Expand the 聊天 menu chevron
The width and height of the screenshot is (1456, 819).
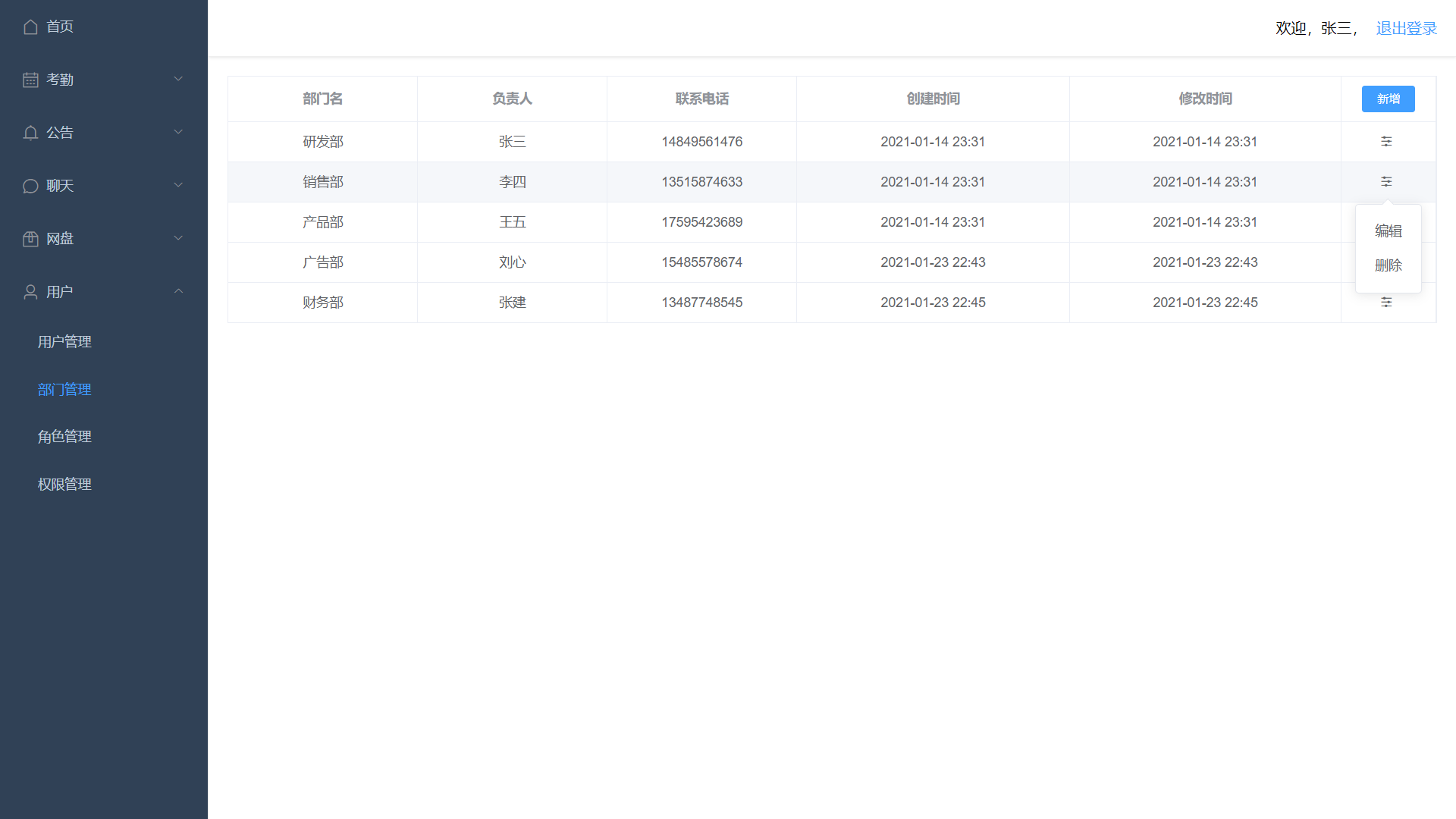pos(178,185)
